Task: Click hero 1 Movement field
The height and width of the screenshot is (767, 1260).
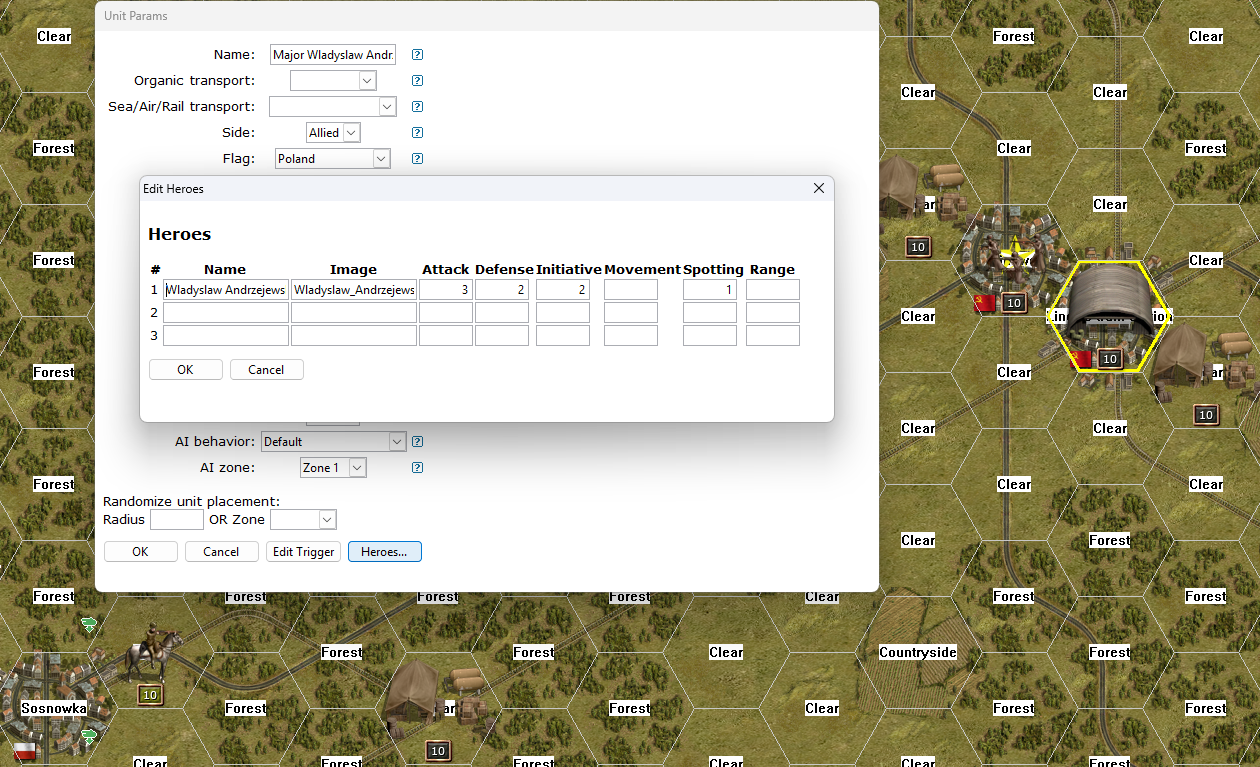Action: (x=631, y=290)
